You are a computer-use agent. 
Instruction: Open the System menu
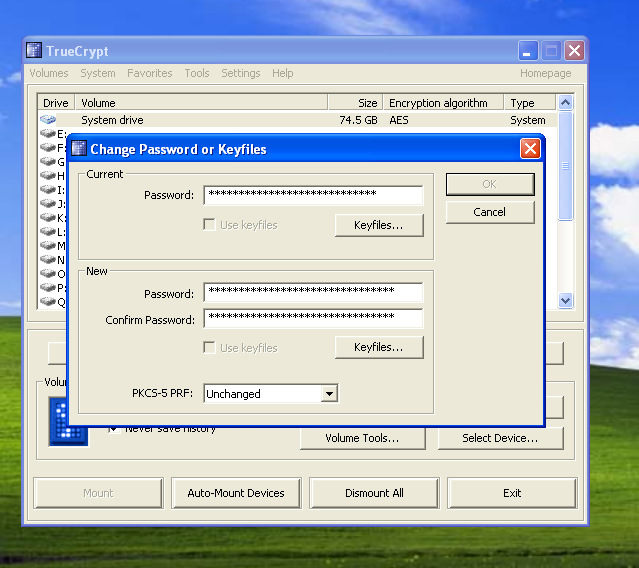pyautogui.click(x=98, y=73)
